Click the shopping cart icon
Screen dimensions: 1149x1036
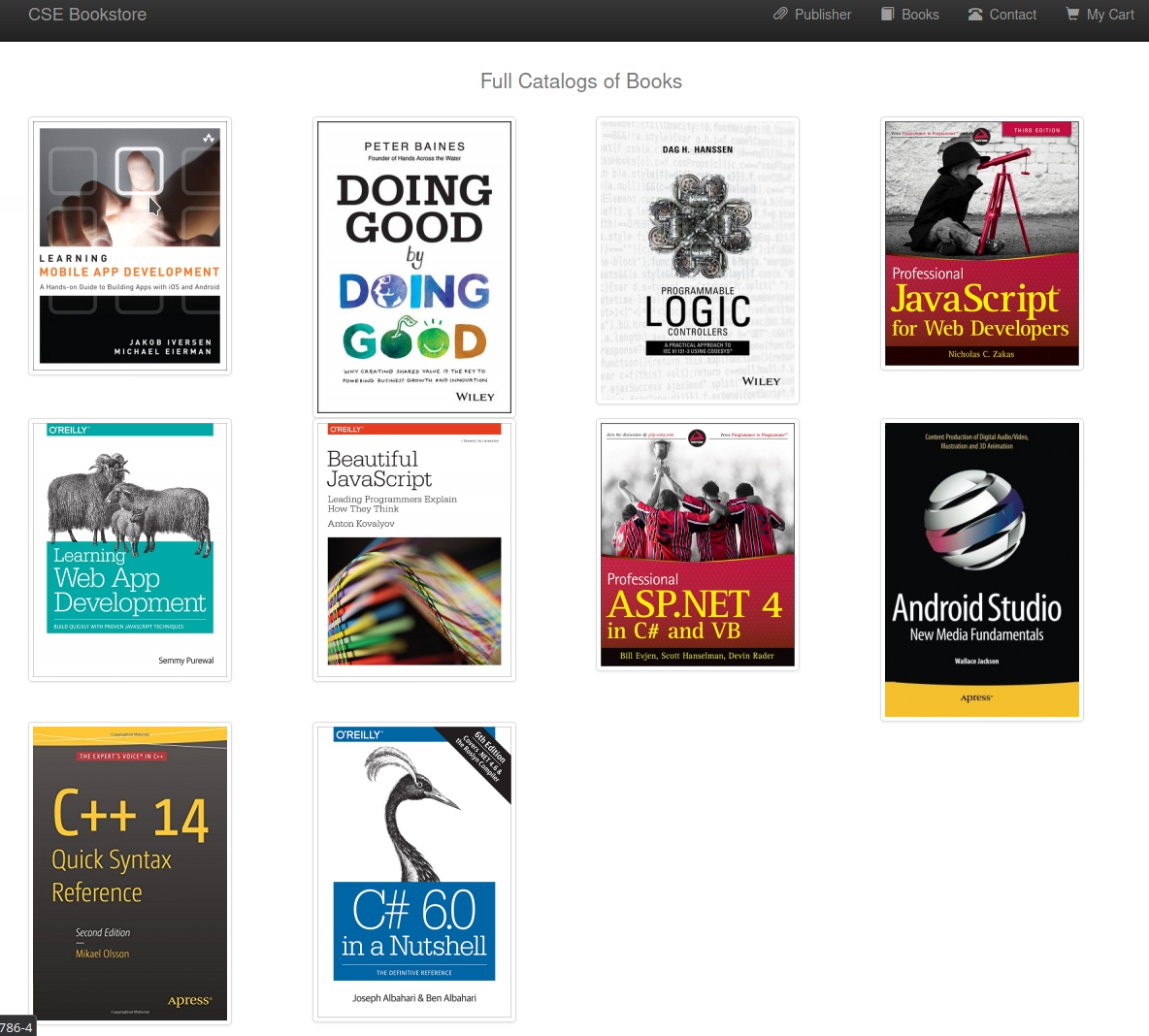1072,15
